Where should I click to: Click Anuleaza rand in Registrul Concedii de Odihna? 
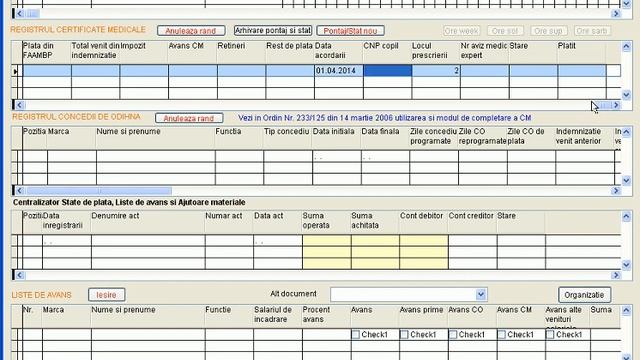[189, 118]
